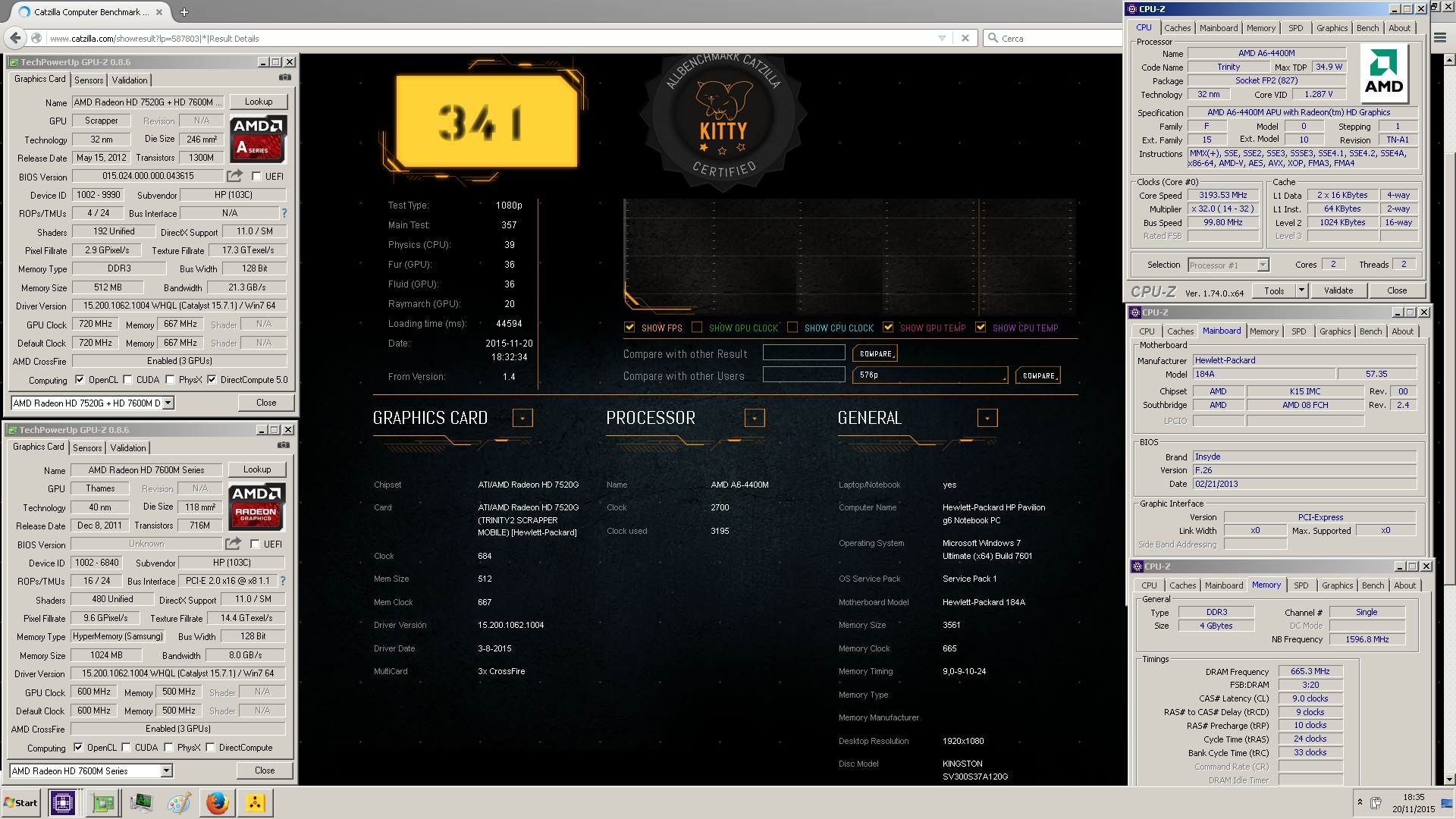Open Caches tab in top CPU-Z window
The image size is (1456, 819).
[x=1177, y=28]
